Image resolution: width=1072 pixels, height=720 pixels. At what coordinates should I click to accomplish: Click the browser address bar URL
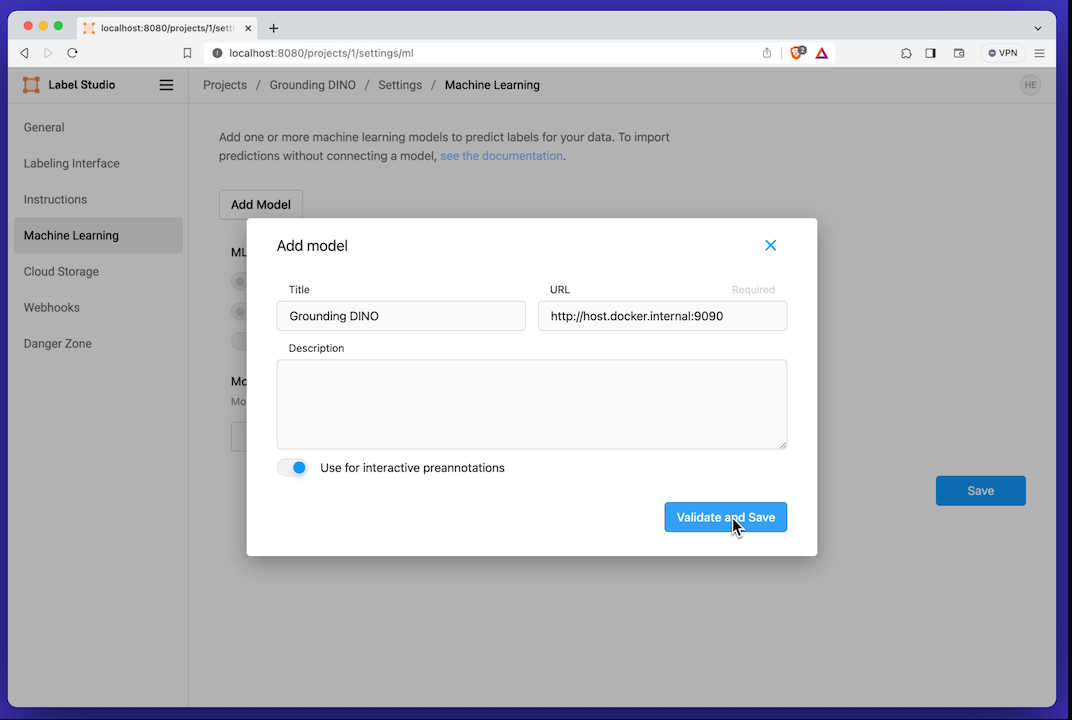tap(321, 53)
